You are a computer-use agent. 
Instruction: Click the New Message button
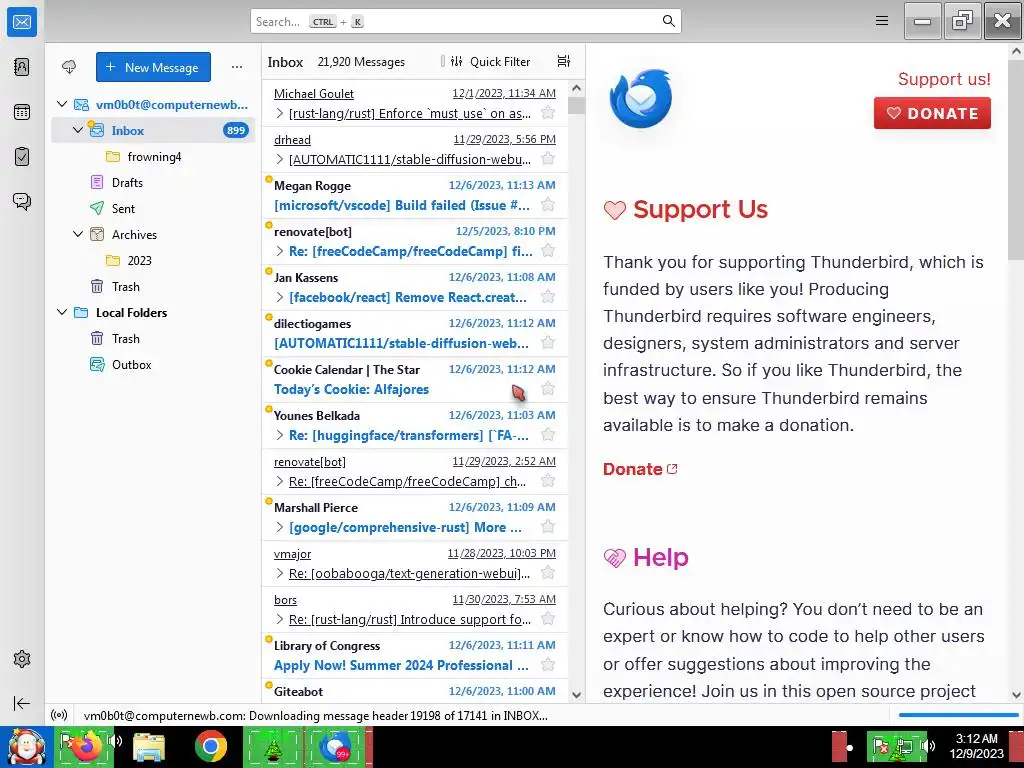coord(153,67)
